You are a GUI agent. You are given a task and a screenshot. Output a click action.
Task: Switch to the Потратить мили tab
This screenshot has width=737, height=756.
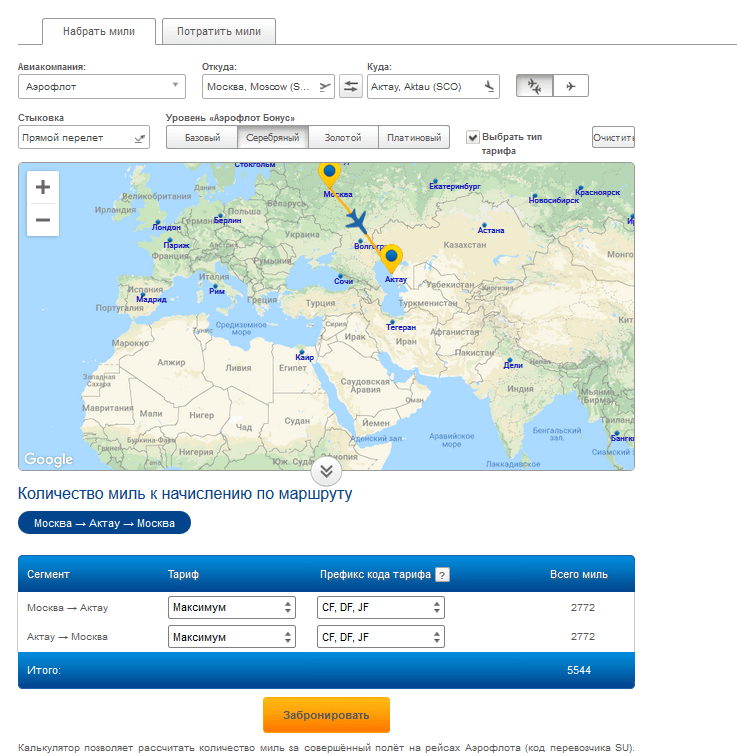[219, 31]
